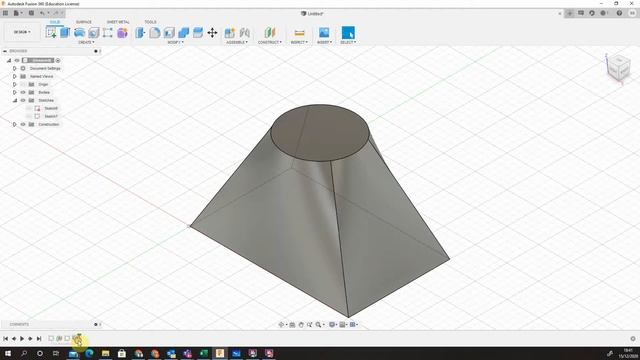Expand the Origin folder
Viewport: 640px width, 360px height.
coord(15,84)
